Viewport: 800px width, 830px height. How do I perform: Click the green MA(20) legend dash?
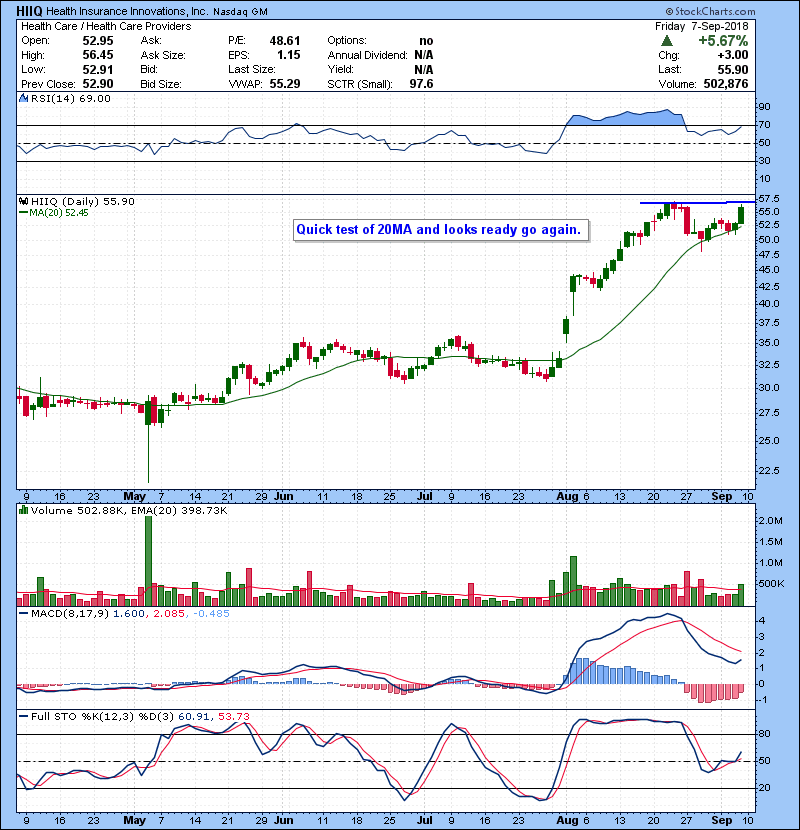tap(23, 213)
